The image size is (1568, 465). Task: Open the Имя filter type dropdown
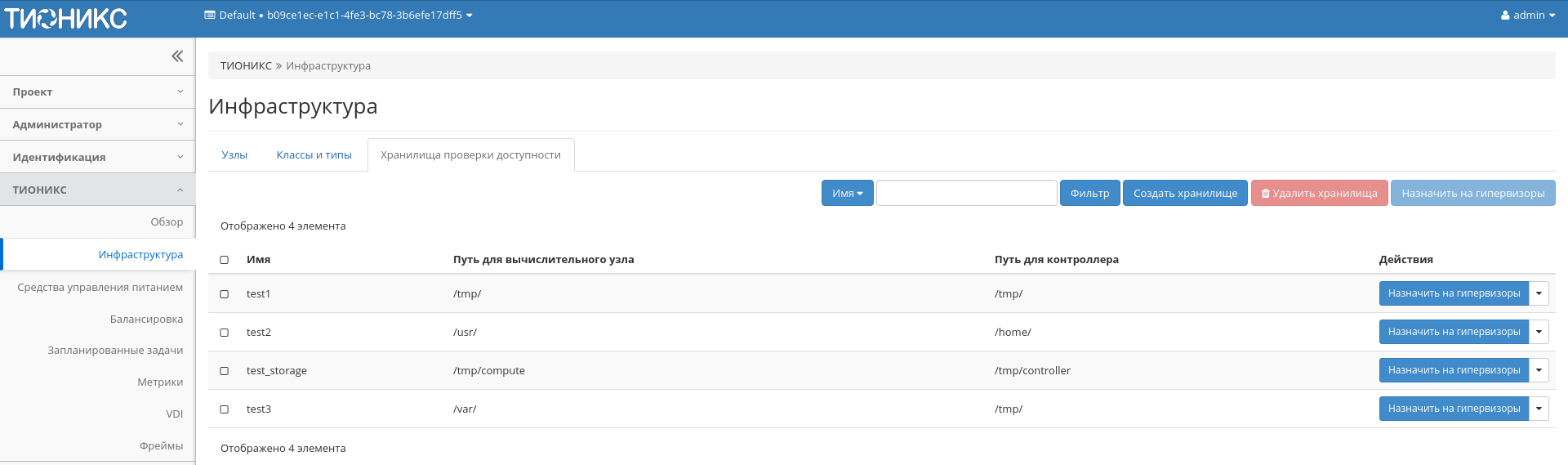pos(847,194)
